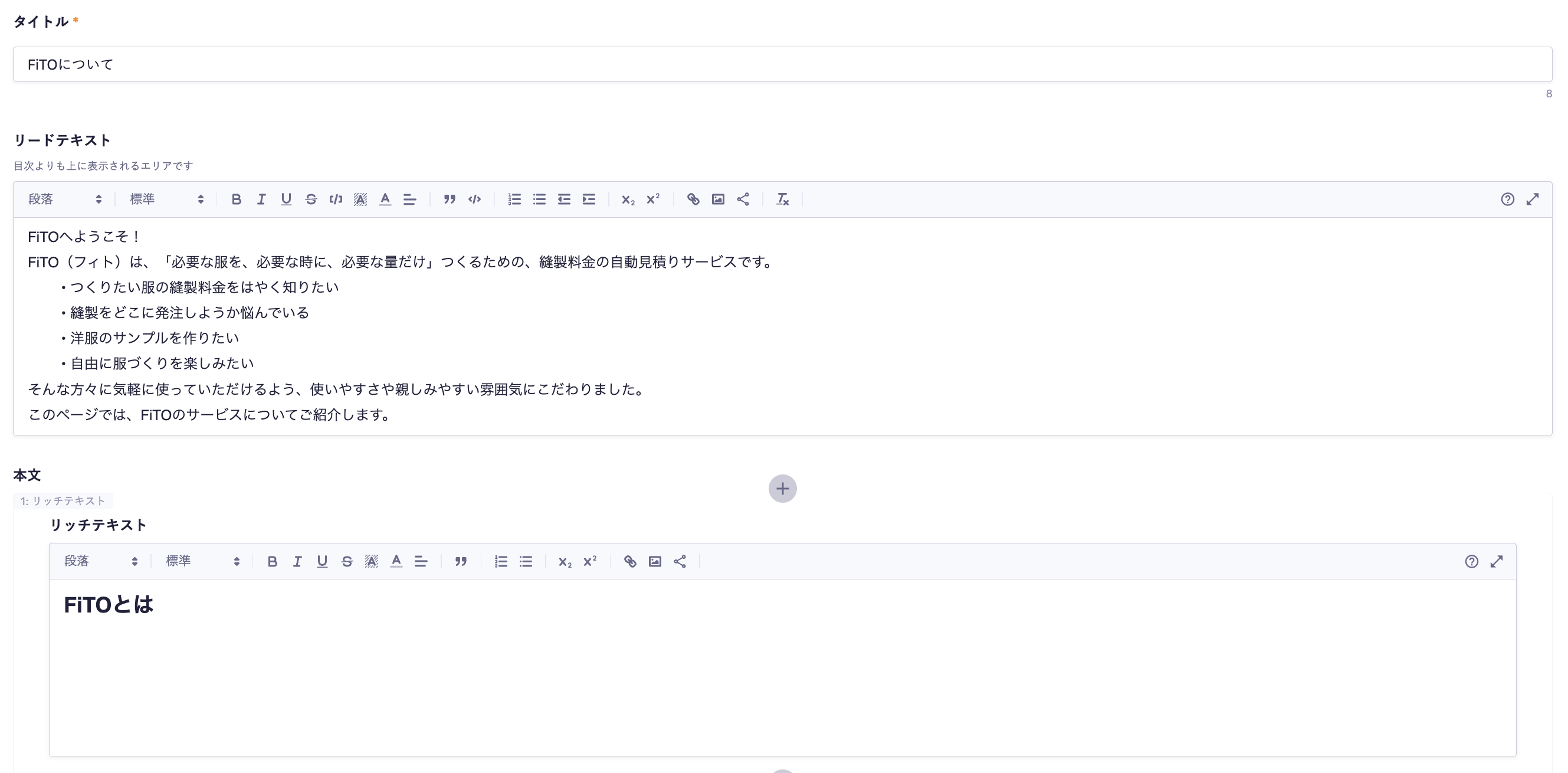This screenshot has width=1568, height=773.
Task: Click line beginning そんな方々に気軽に使って
Action: [337, 389]
